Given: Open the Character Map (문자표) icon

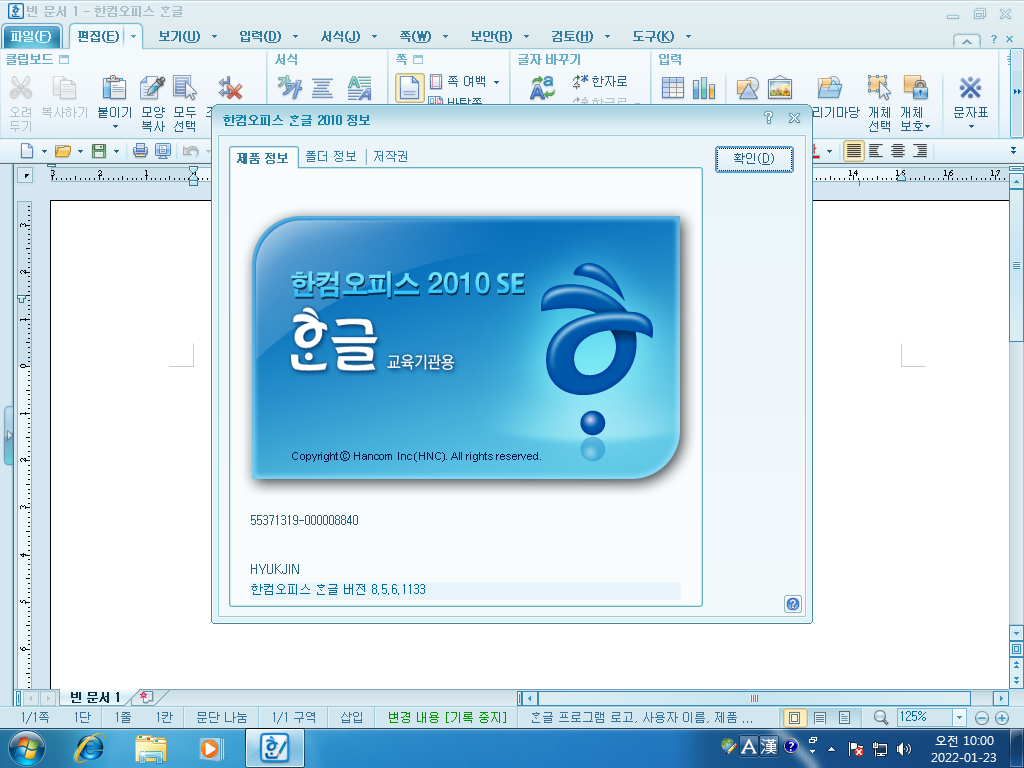Looking at the screenshot, I should coord(970,88).
